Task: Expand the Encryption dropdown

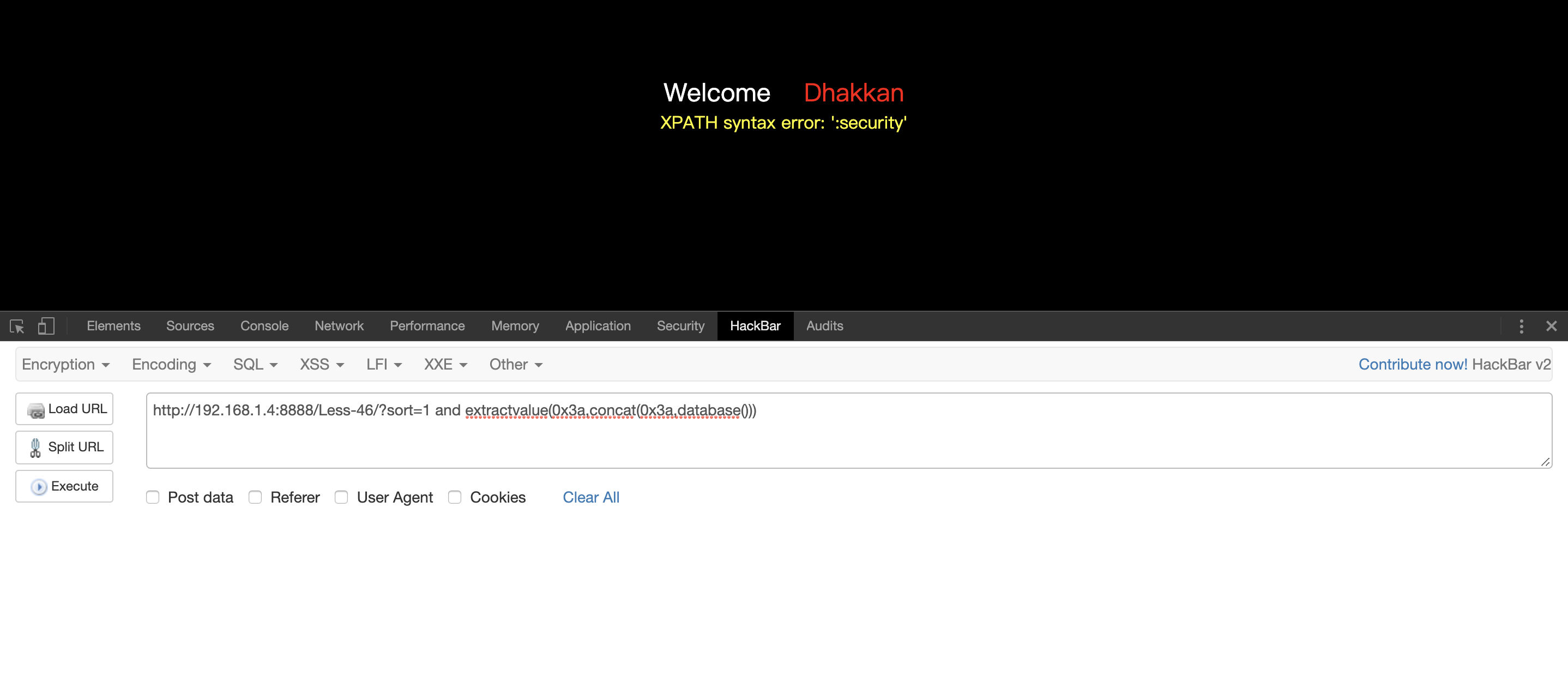Action: pos(66,365)
